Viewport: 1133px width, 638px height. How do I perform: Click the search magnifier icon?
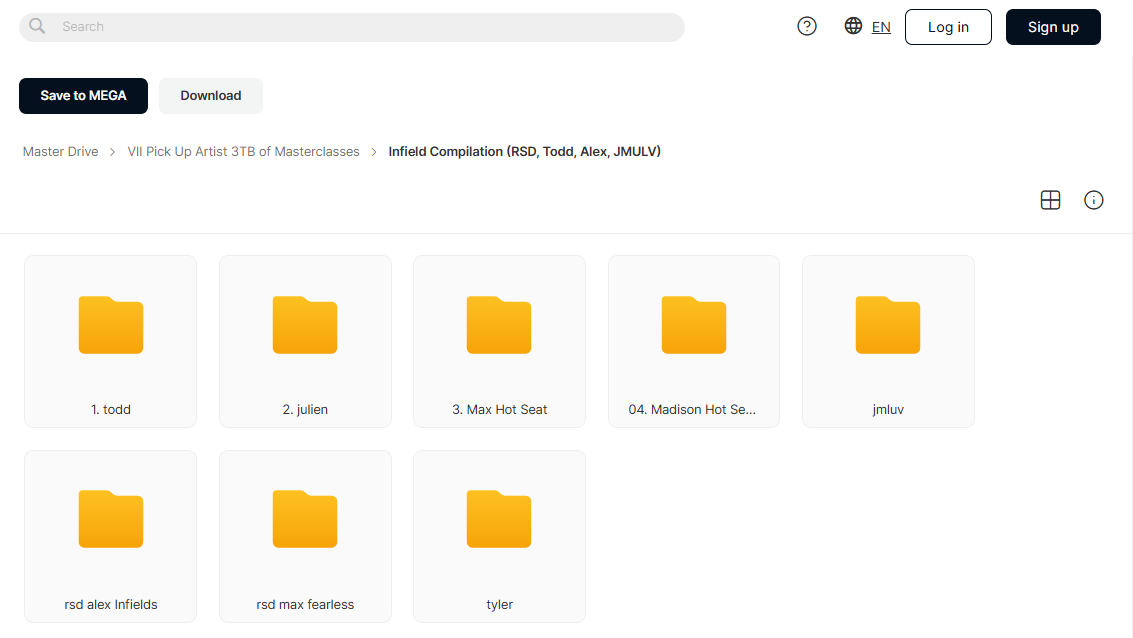[x=37, y=27]
